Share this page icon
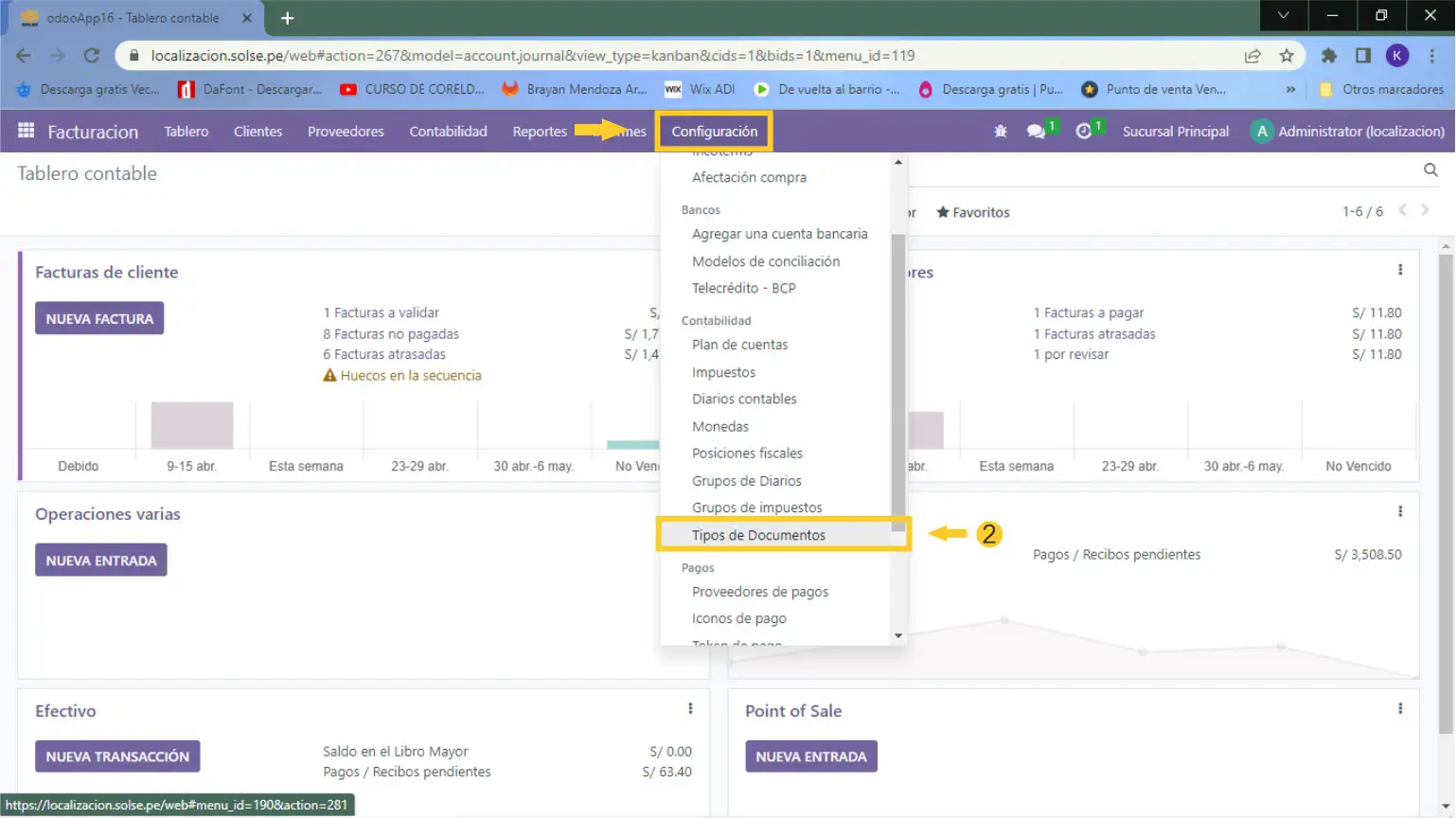 click(1252, 56)
